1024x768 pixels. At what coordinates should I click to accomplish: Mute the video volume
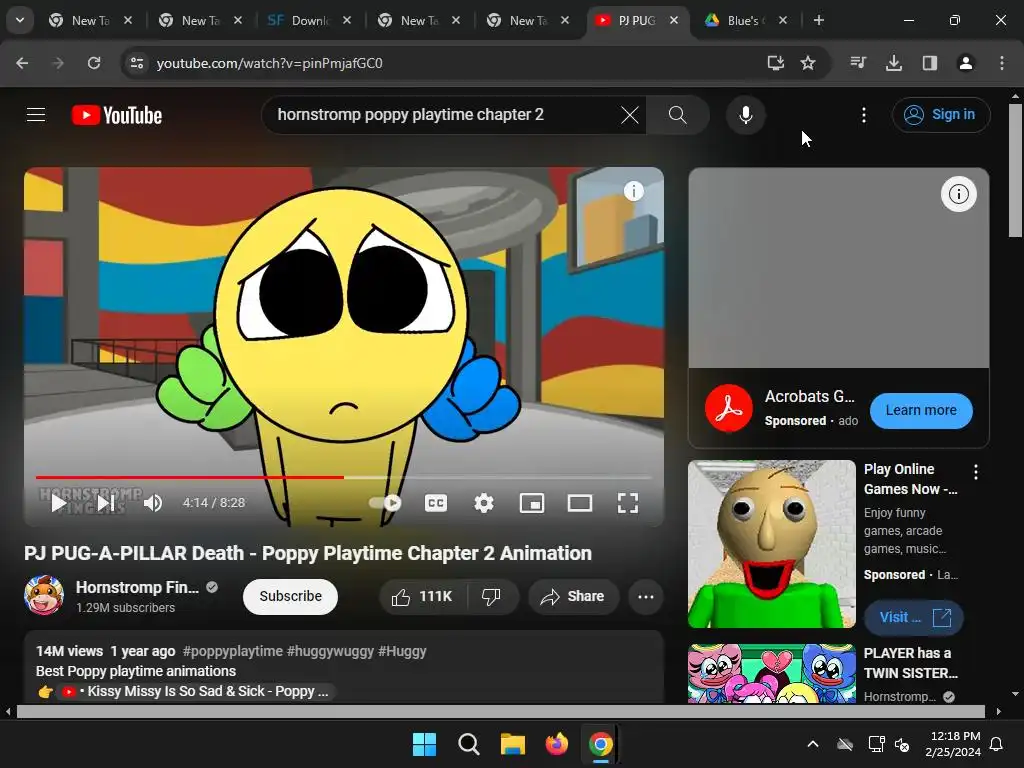pyautogui.click(x=153, y=503)
